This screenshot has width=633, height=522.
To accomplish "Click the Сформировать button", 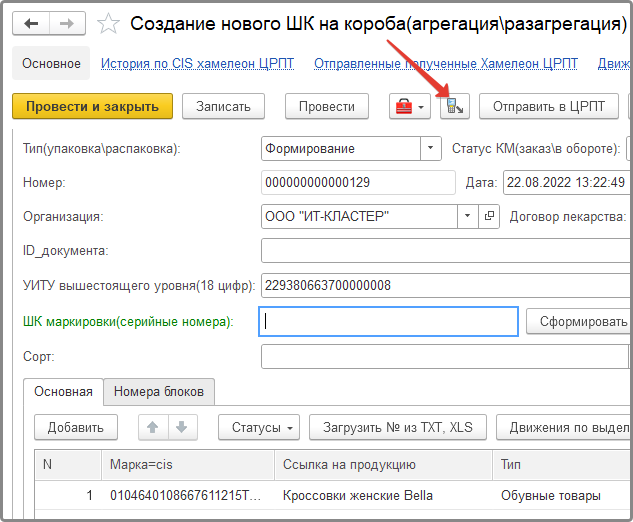I will [x=580, y=321].
